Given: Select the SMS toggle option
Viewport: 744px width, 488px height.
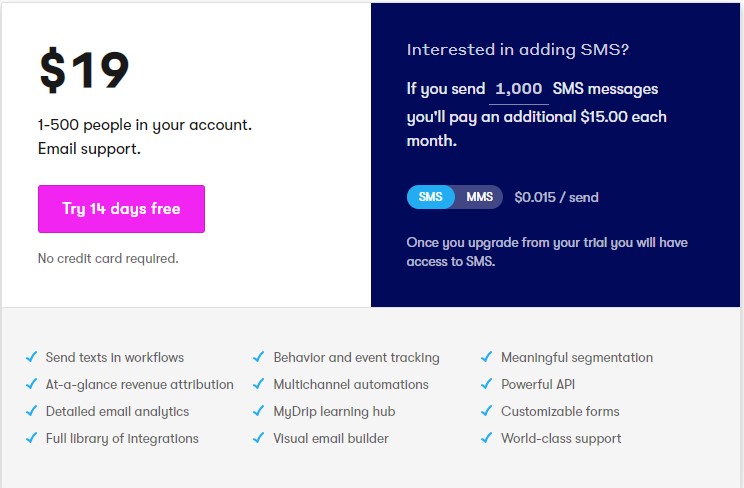Looking at the screenshot, I should (430, 197).
